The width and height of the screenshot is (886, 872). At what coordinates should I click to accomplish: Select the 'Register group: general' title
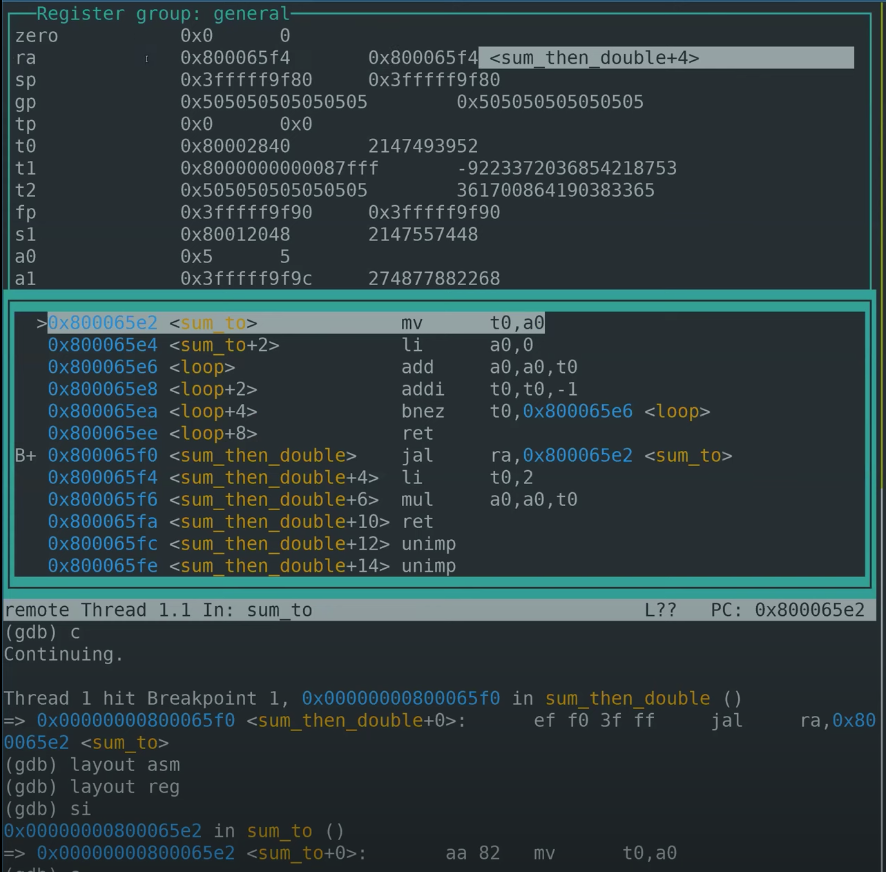pos(162,14)
